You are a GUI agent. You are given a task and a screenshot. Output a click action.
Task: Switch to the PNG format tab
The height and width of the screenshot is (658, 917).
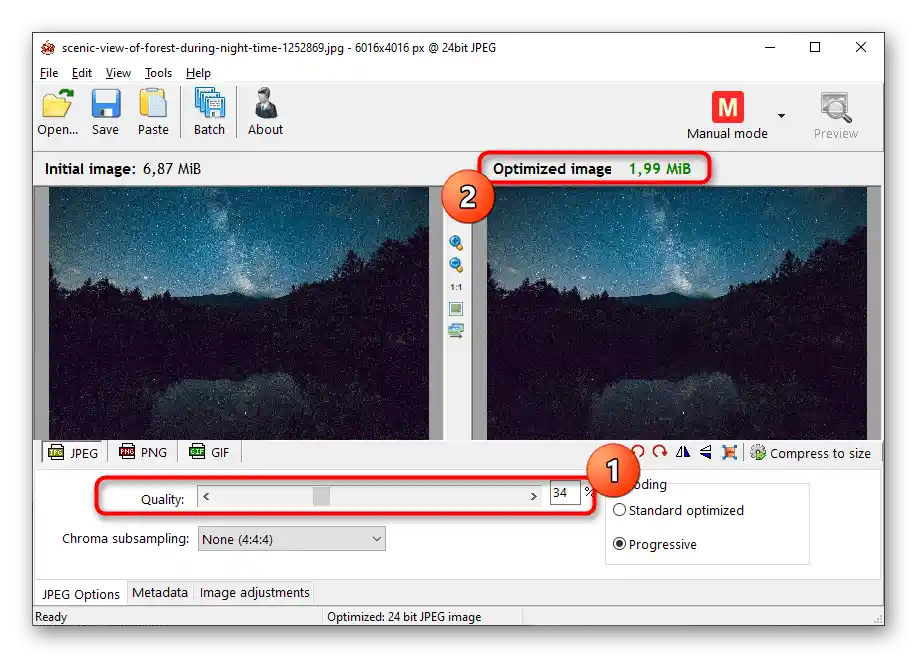(143, 452)
